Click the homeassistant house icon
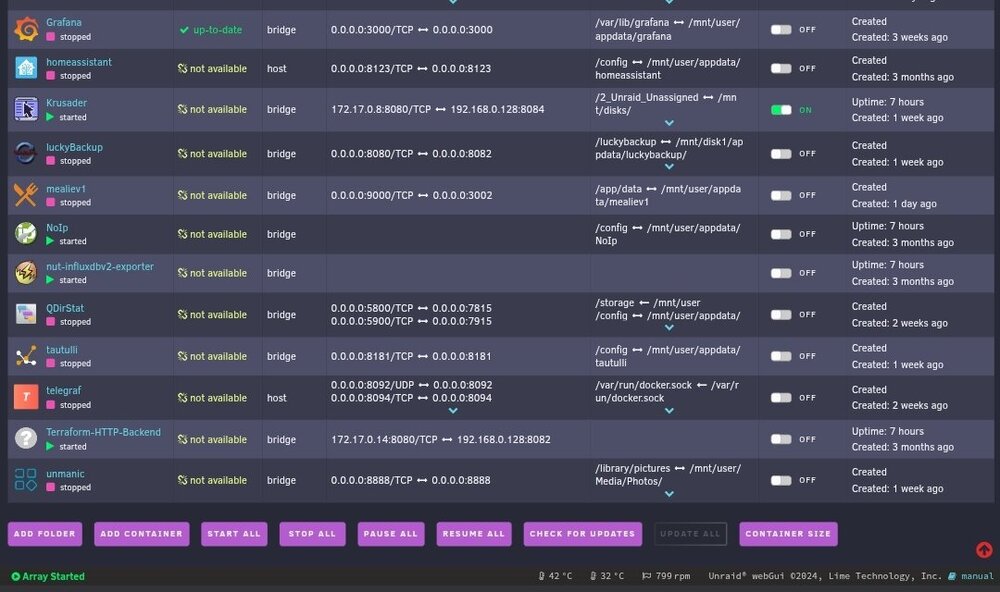The width and height of the screenshot is (1000, 592). coord(26,68)
